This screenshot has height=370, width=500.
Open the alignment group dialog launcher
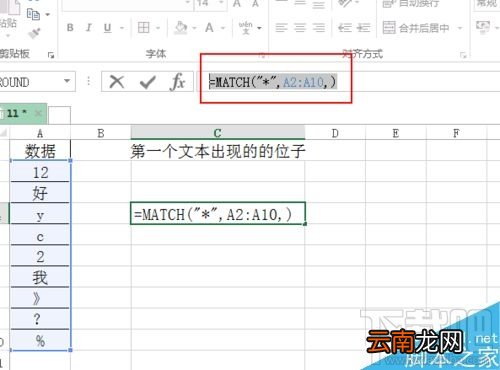click(x=463, y=55)
